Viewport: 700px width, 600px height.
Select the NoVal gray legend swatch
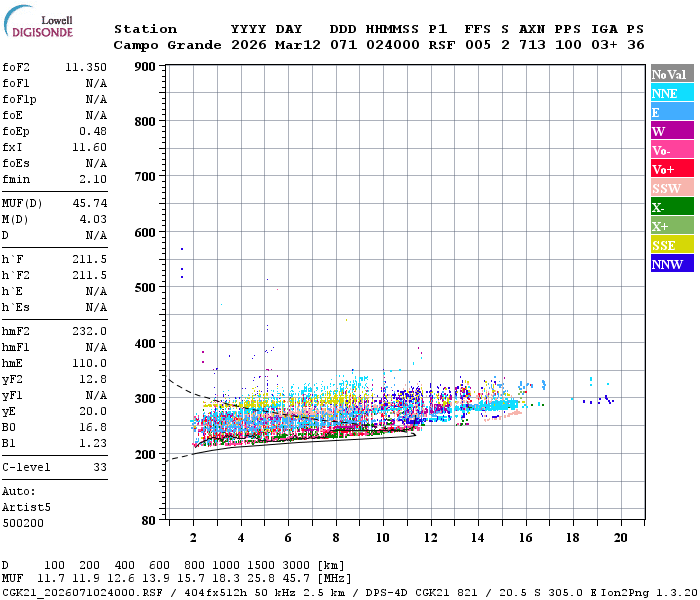(x=672, y=74)
